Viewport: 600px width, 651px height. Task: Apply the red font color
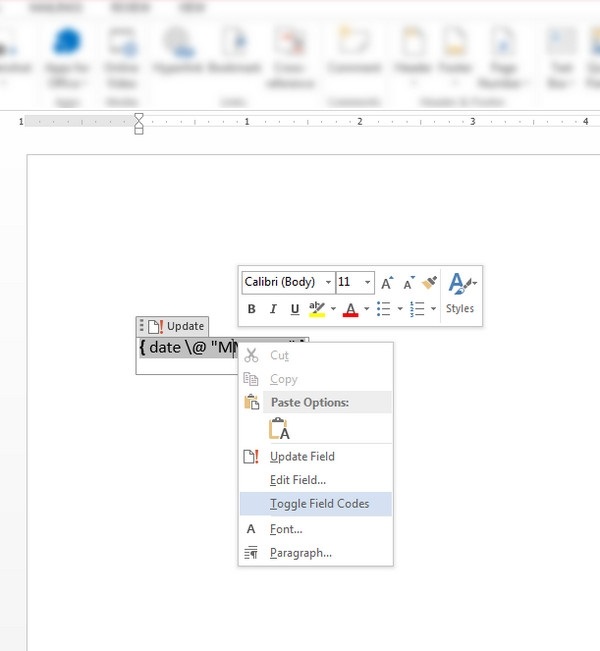(x=350, y=309)
